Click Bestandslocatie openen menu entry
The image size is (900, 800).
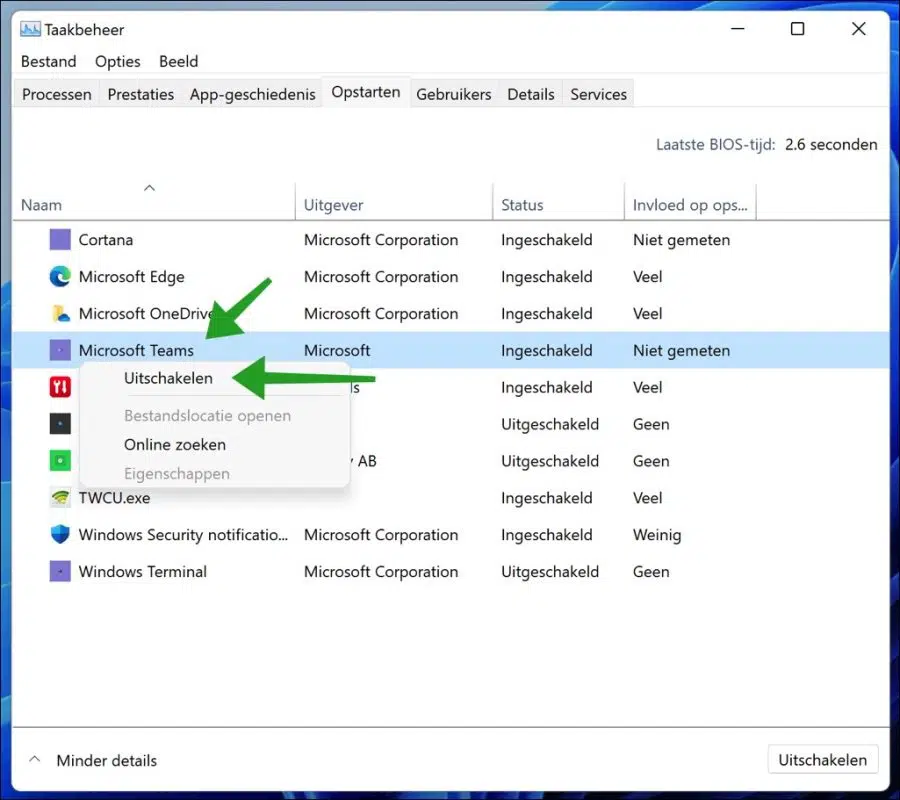click(x=207, y=415)
